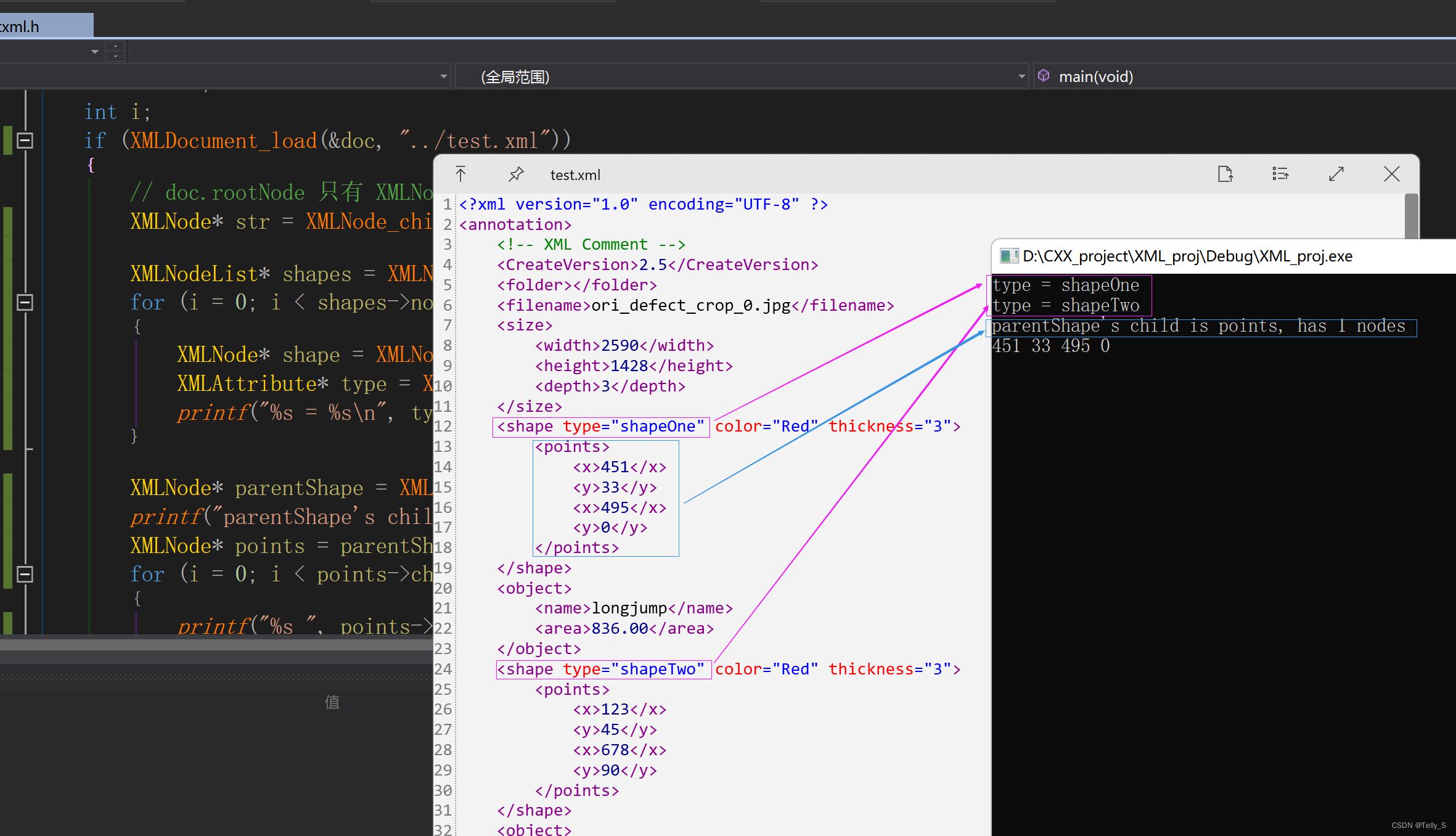This screenshot has width=1456, height=836.
Task: Click the test.xml vertical scrollbar thumb
Action: (1411, 216)
